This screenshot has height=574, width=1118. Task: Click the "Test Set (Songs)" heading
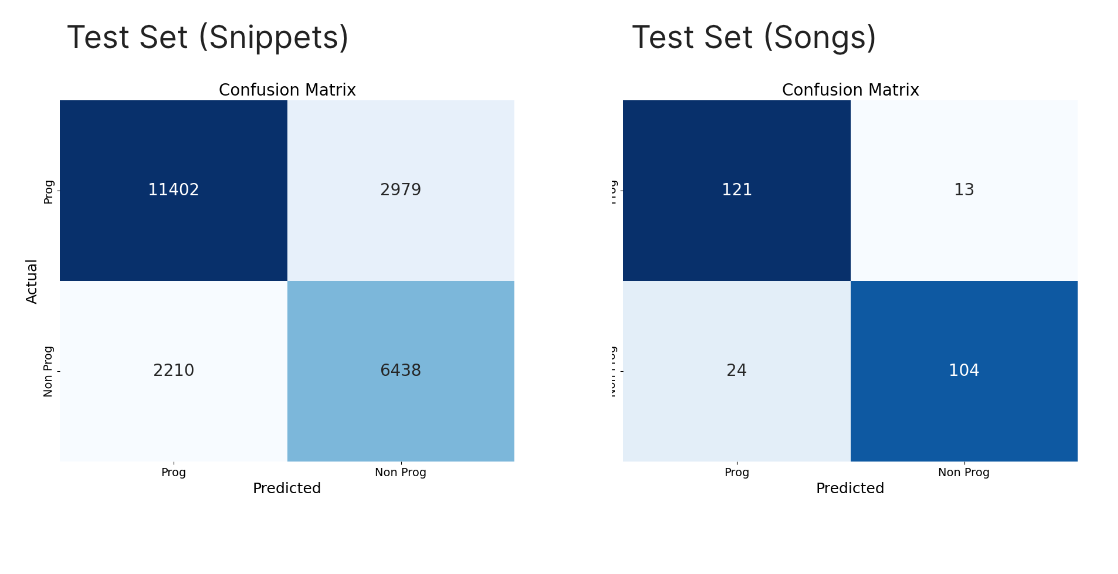point(754,38)
